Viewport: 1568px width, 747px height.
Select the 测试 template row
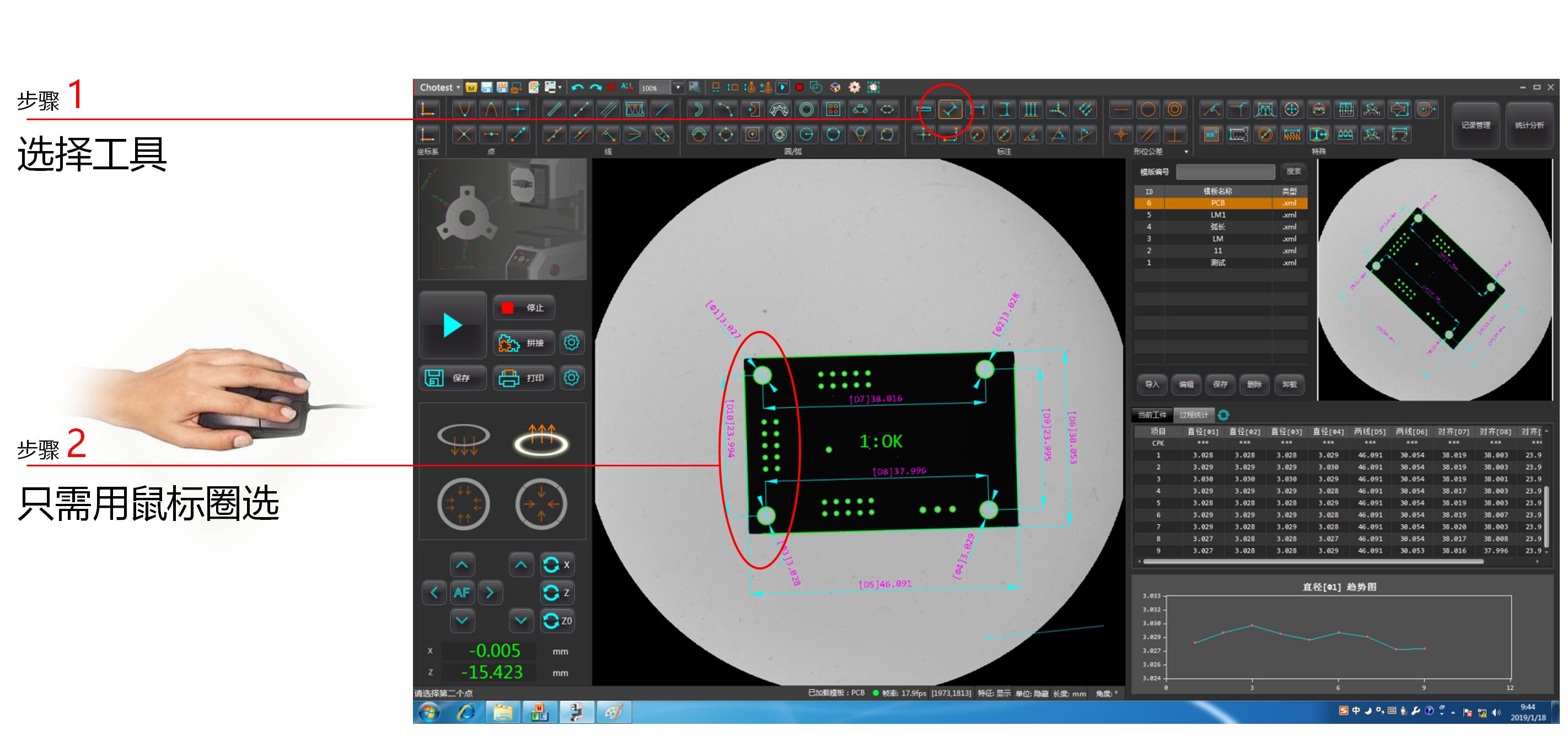pos(1221,263)
